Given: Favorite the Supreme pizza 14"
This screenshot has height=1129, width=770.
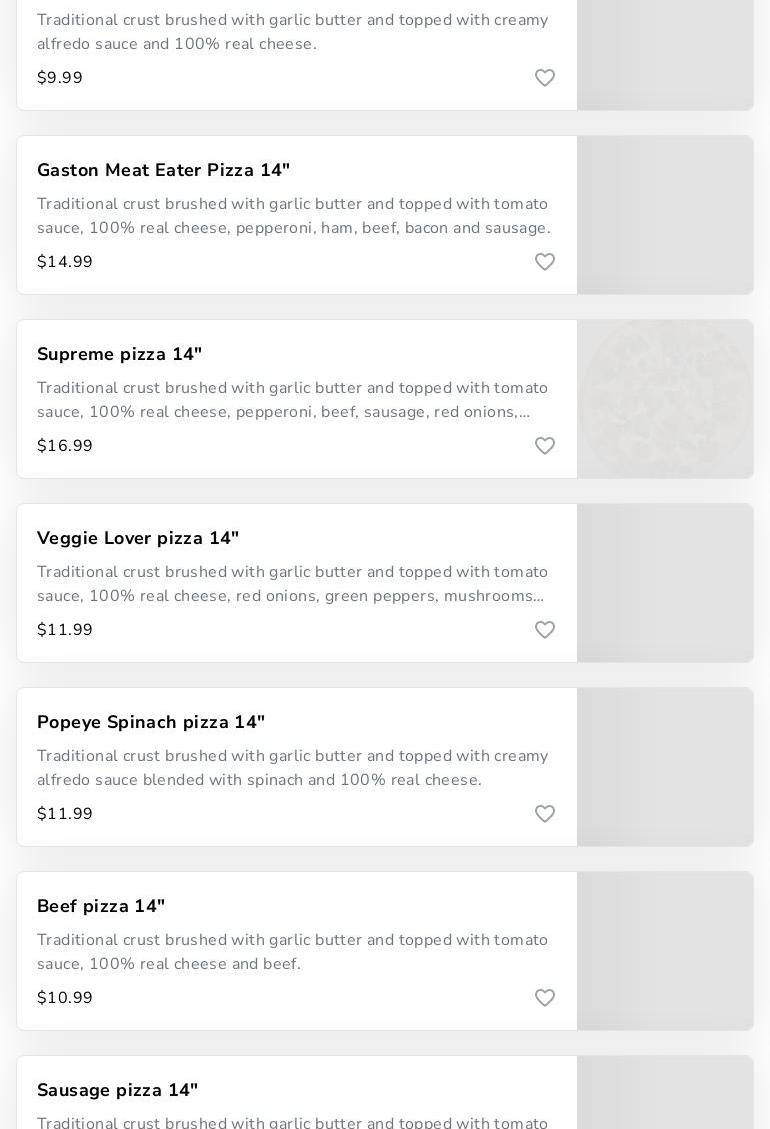Looking at the screenshot, I should click(545, 446).
